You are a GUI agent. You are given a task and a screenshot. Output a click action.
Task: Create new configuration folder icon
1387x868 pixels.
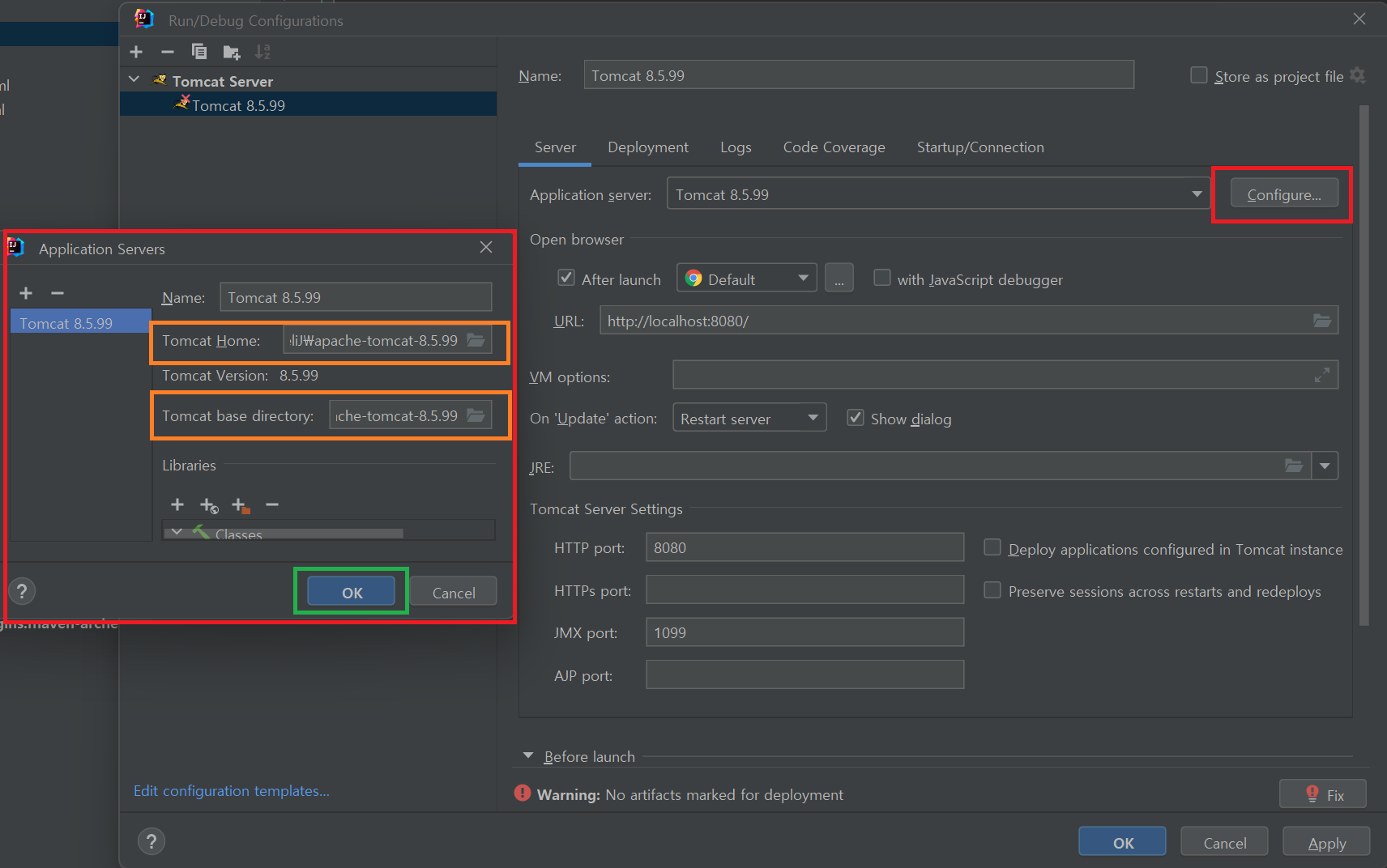click(232, 53)
